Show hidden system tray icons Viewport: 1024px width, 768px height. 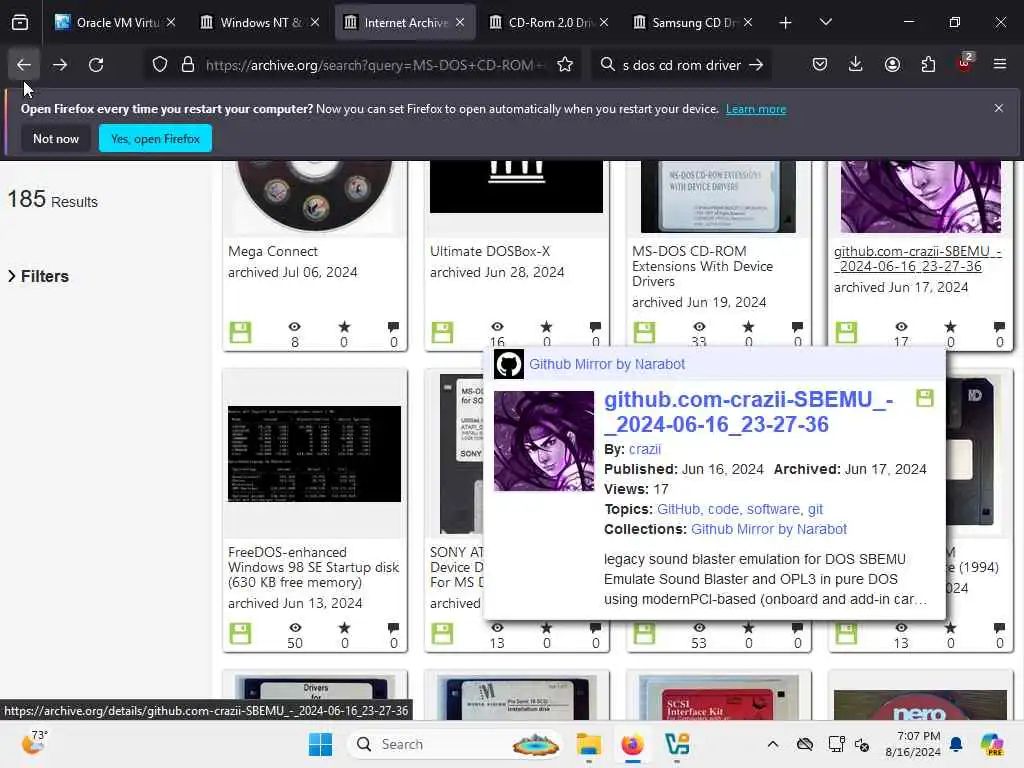click(x=773, y=744)
